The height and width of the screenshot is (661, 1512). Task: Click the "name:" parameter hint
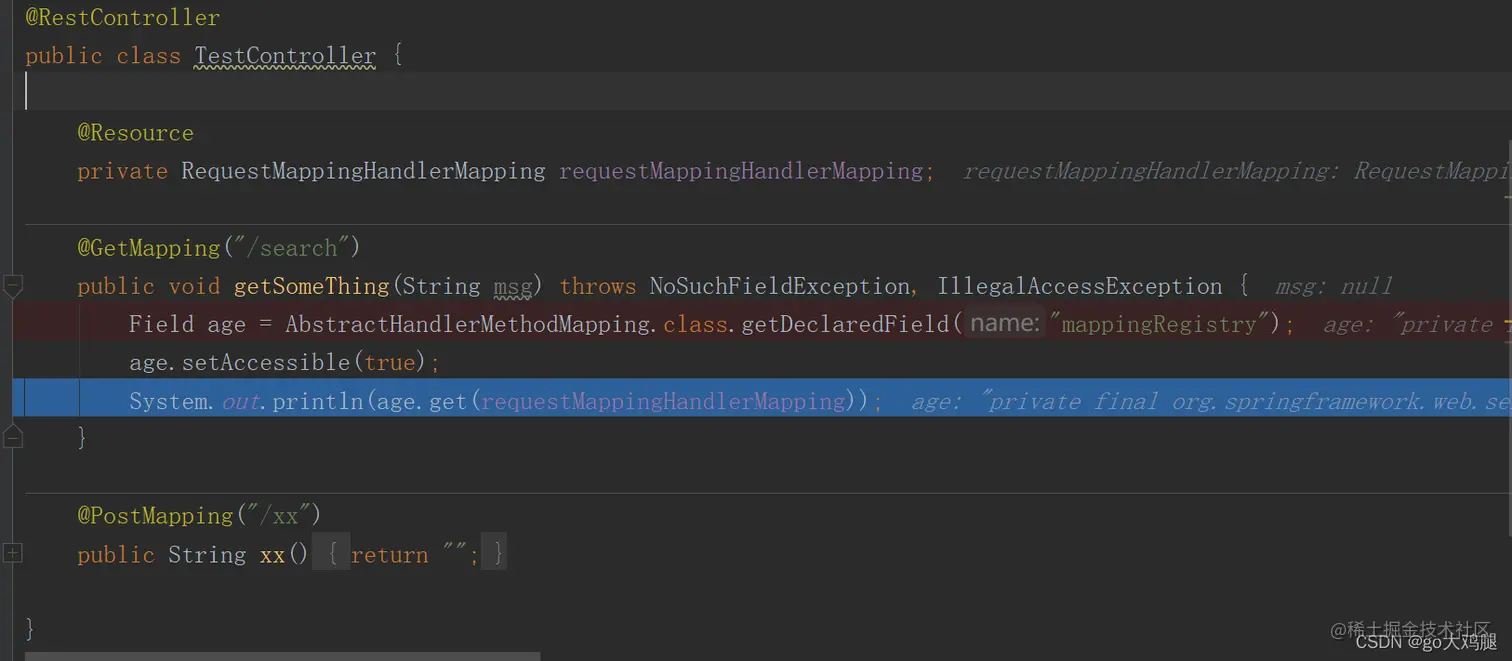(x=1005, y=324)
